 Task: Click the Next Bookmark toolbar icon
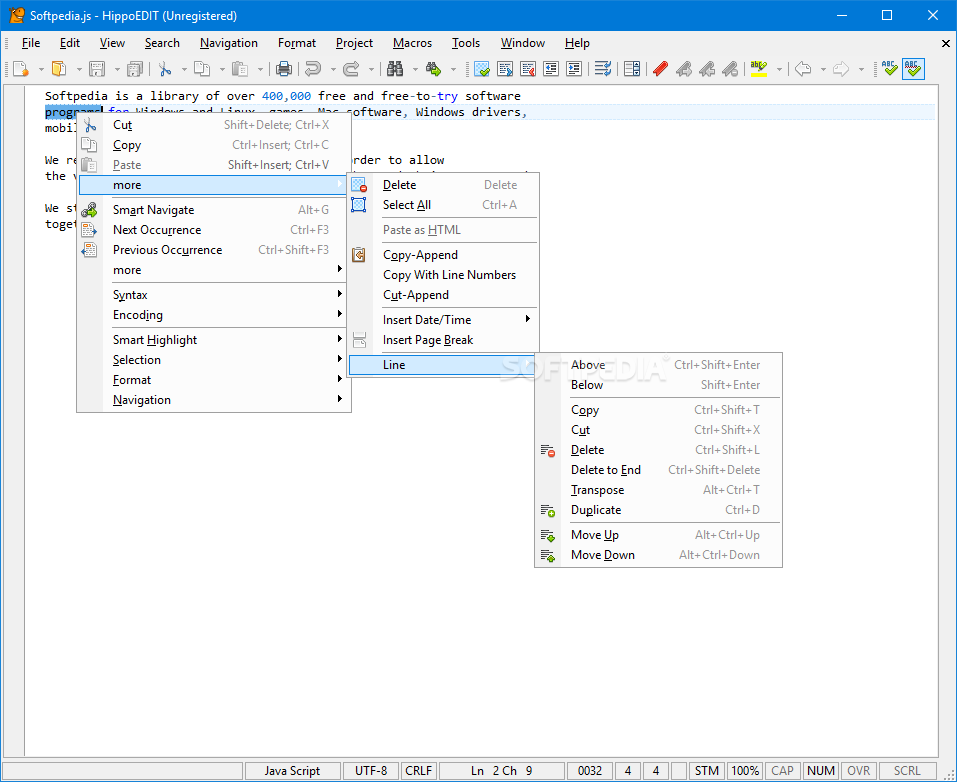tap(684, 69)
